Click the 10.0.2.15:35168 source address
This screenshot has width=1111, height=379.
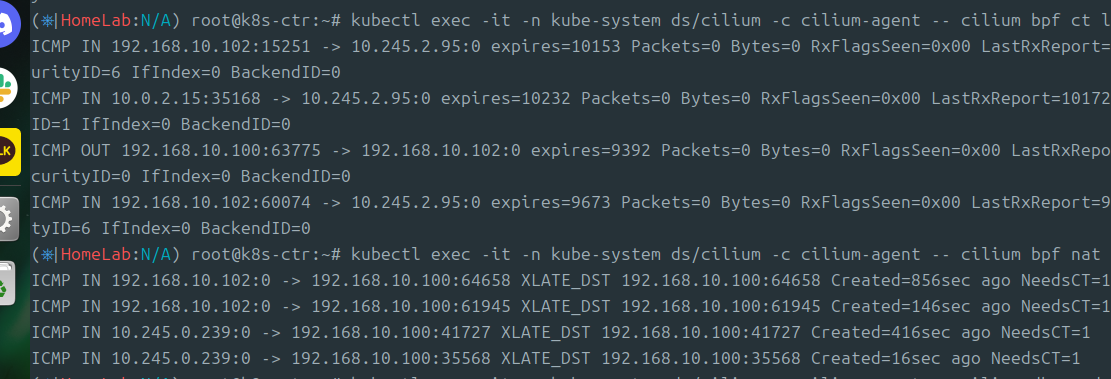(x=186, y=98)
